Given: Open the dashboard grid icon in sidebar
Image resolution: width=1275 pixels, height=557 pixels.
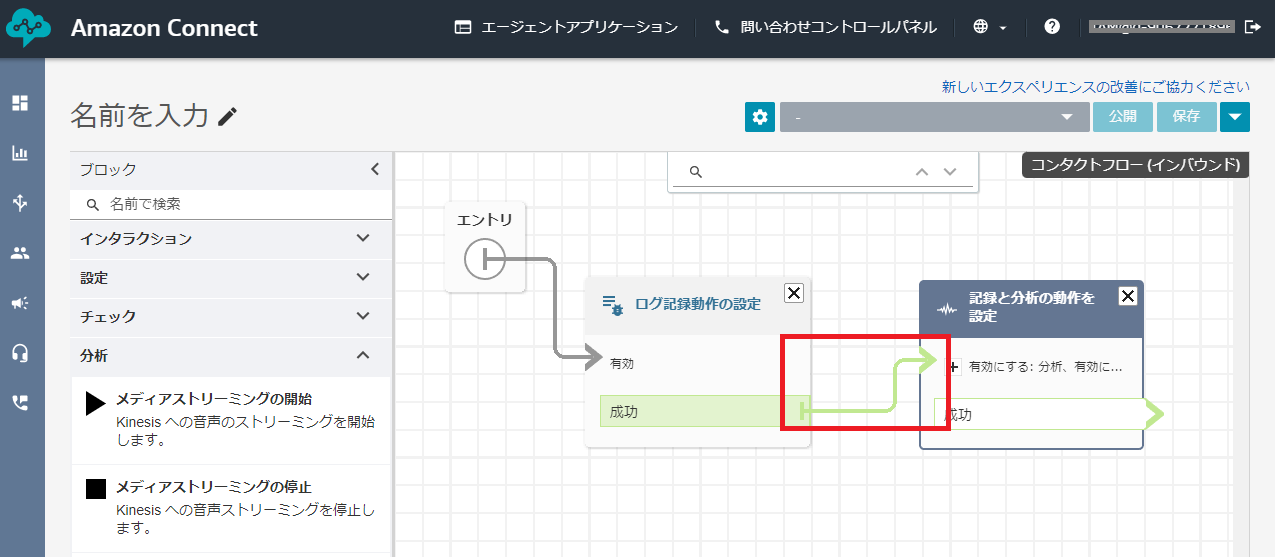Looking at the screenshot, I should click(20, 103).
